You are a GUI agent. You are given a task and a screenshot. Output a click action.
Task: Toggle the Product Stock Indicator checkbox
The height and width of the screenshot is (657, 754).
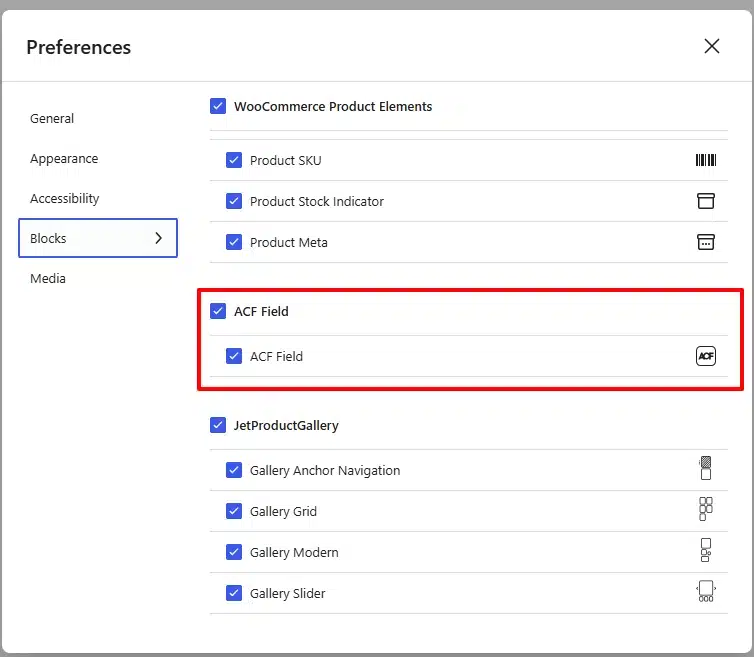234,201
